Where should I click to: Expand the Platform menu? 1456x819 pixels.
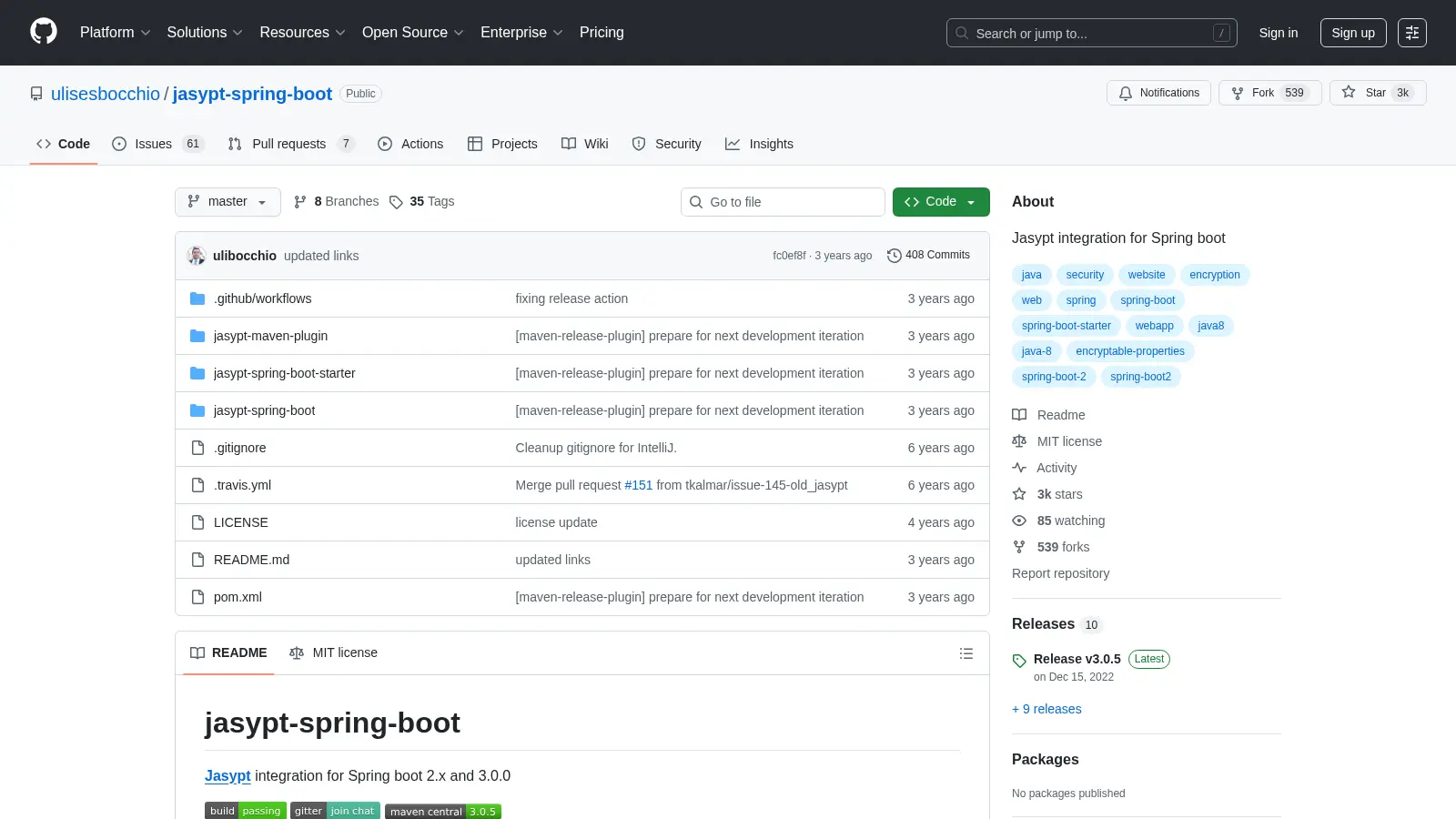point(115,33)
